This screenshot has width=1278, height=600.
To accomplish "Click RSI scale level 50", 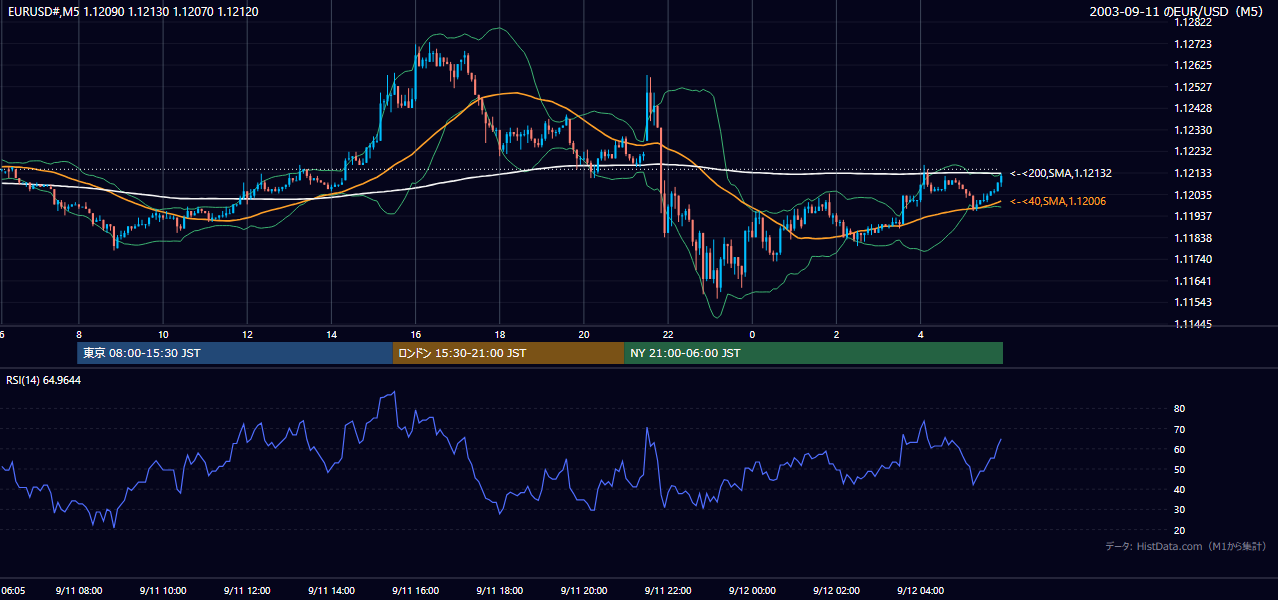I will pos(1179,470).
